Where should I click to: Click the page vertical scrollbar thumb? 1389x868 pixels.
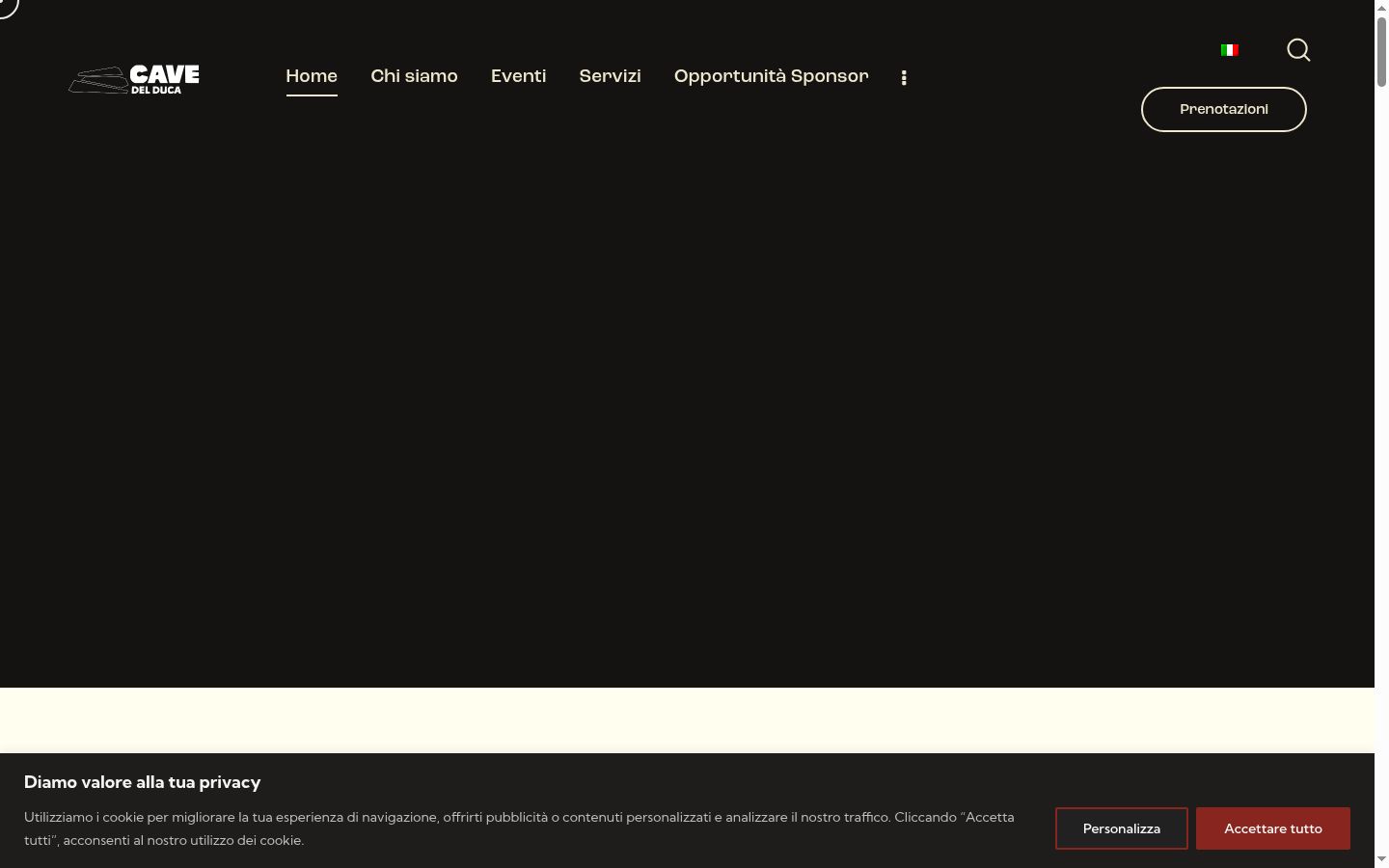tap(1381, 52)
